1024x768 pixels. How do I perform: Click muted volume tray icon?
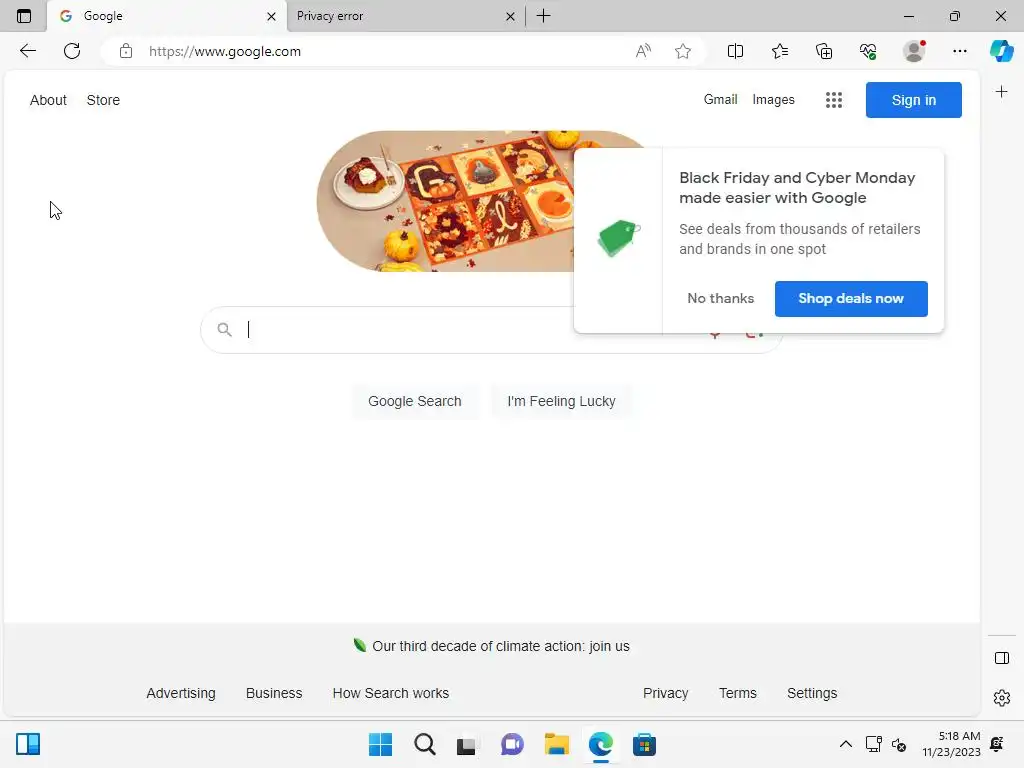point(899,744)
